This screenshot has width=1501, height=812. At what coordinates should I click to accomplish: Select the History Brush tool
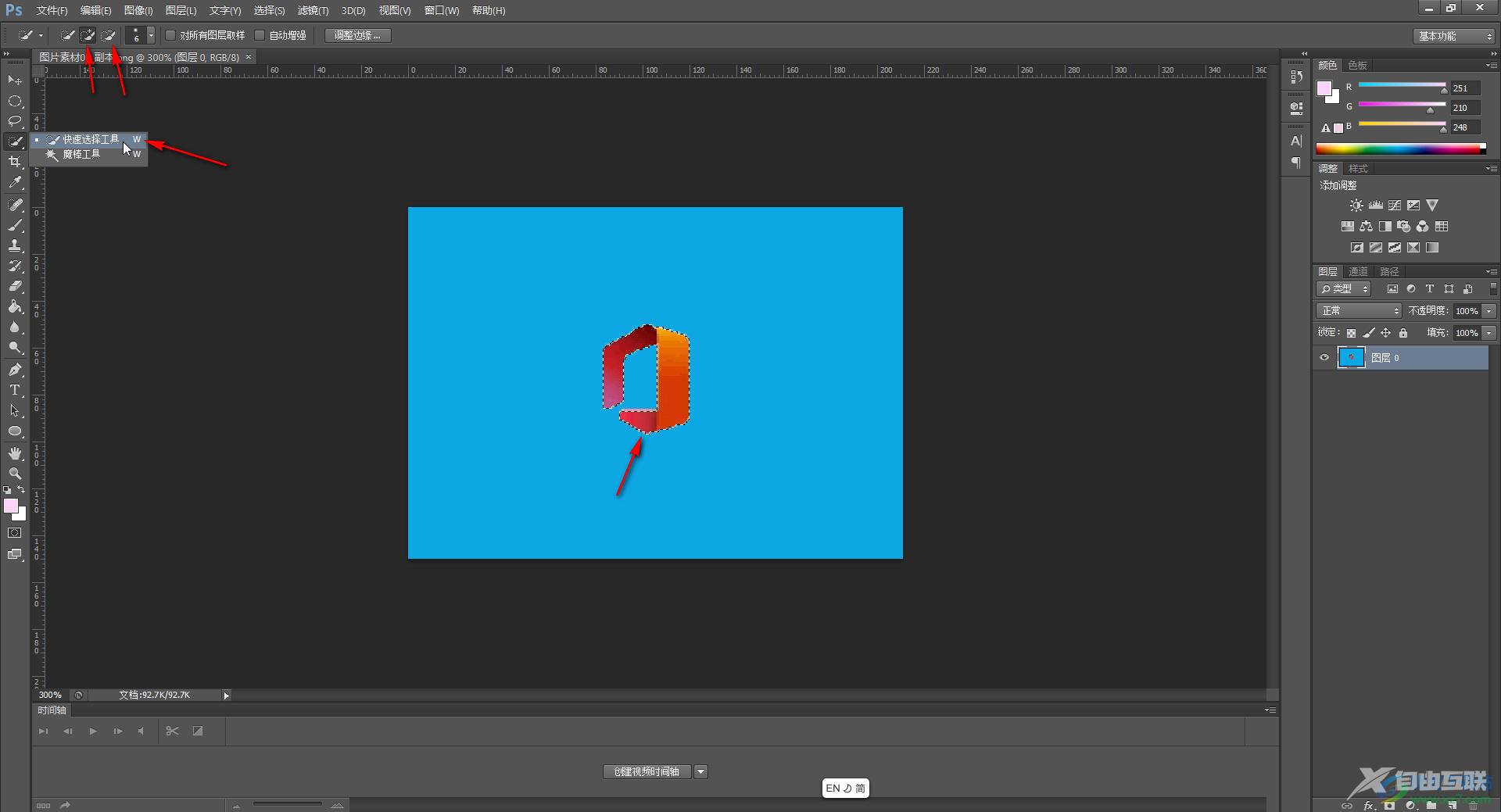point(15,266)
